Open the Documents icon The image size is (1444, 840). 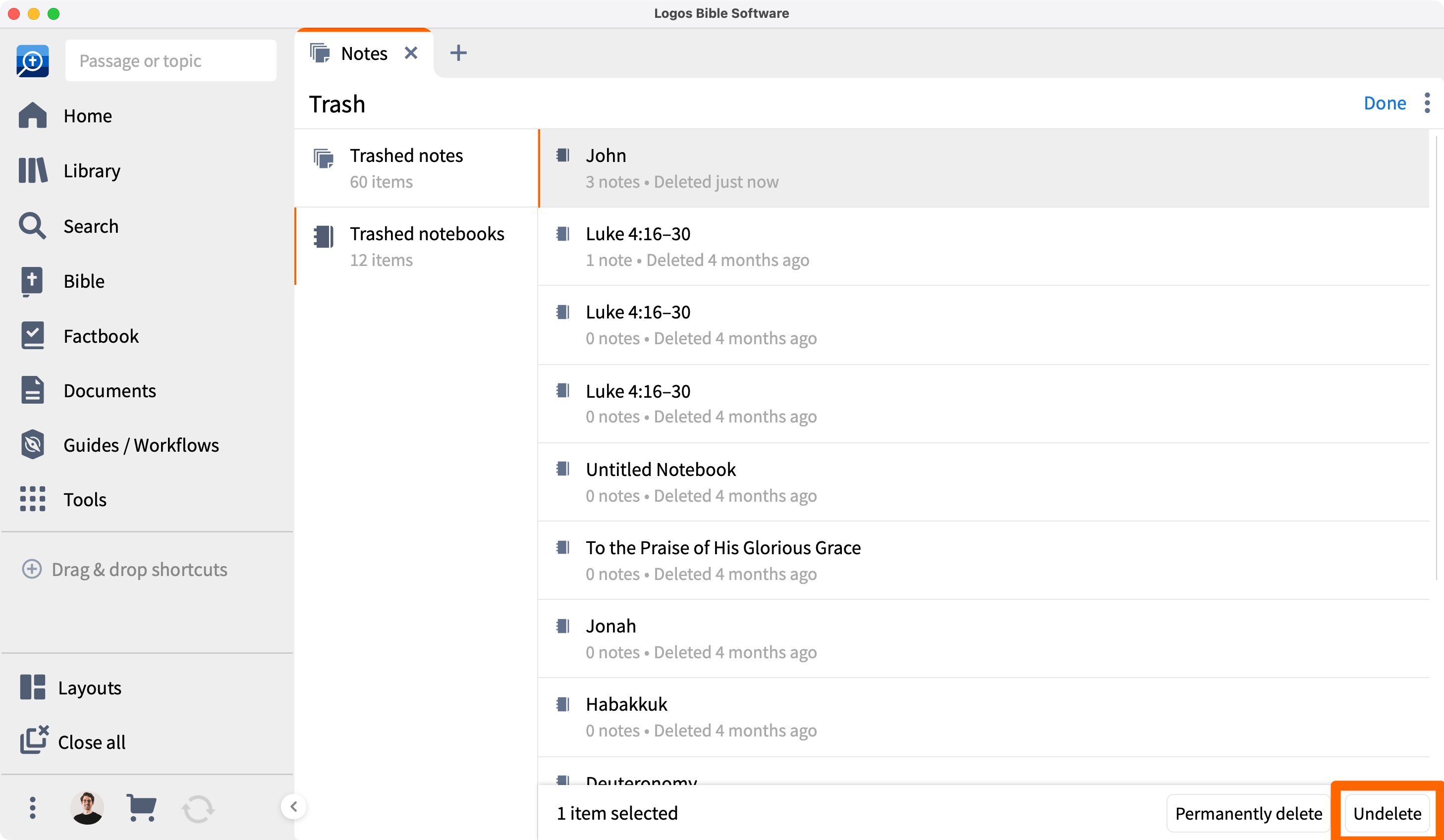[x=33, y=390]
